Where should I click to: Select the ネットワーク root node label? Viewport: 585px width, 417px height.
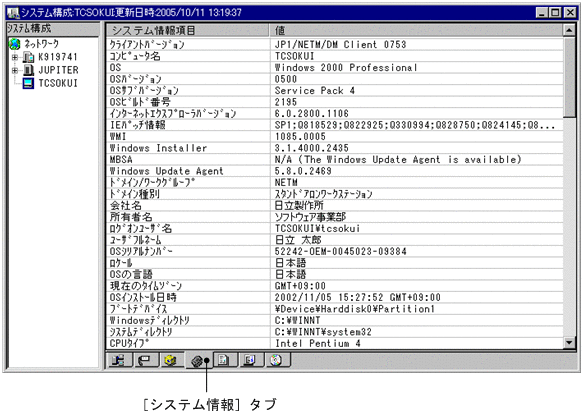[42, 44]
